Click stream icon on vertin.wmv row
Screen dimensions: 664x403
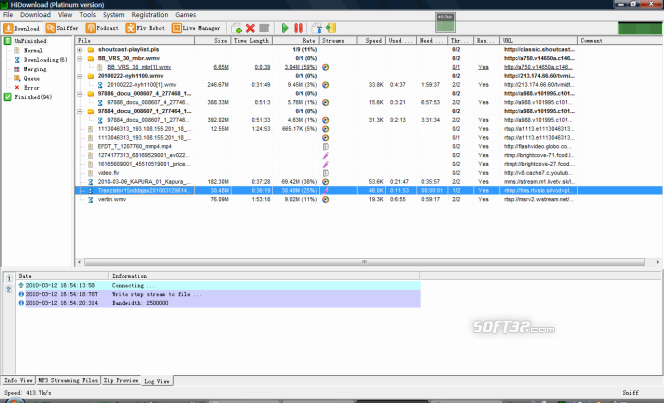pyautogui.click(x=325, y=199)
